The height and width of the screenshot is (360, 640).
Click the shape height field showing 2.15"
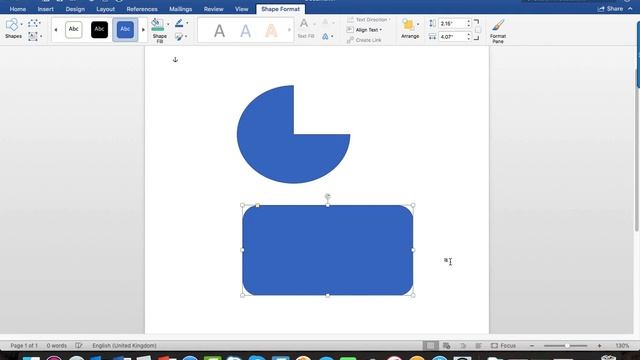tap(452, 24)
